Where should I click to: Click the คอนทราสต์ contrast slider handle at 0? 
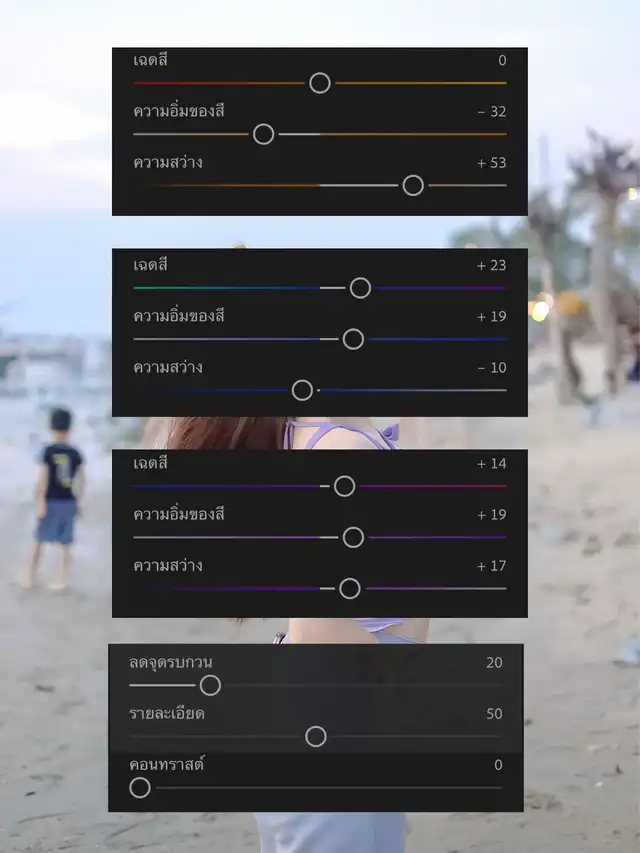point(140,788)
